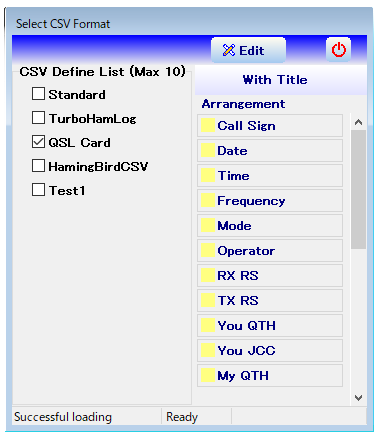
Task: Select the My QTH arrangement item
Action: click(270, 376)
